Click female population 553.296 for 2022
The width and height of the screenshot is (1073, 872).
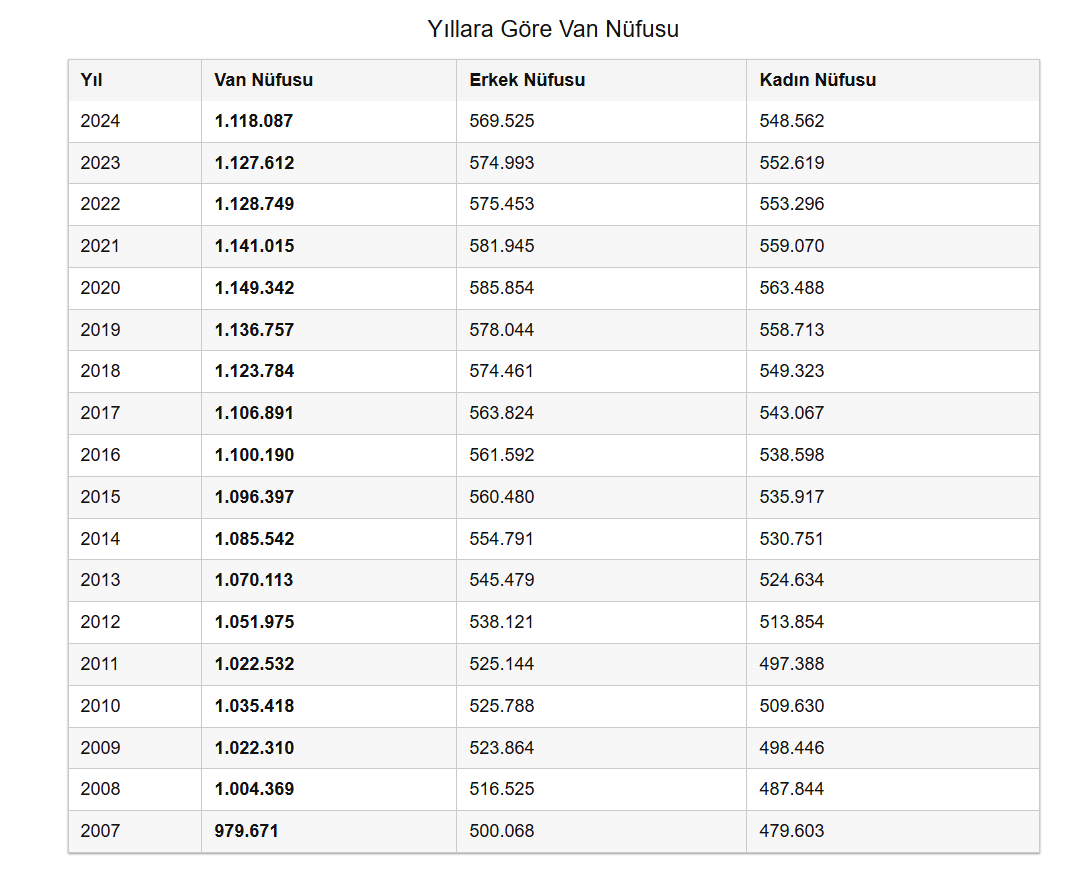(792, 204)
